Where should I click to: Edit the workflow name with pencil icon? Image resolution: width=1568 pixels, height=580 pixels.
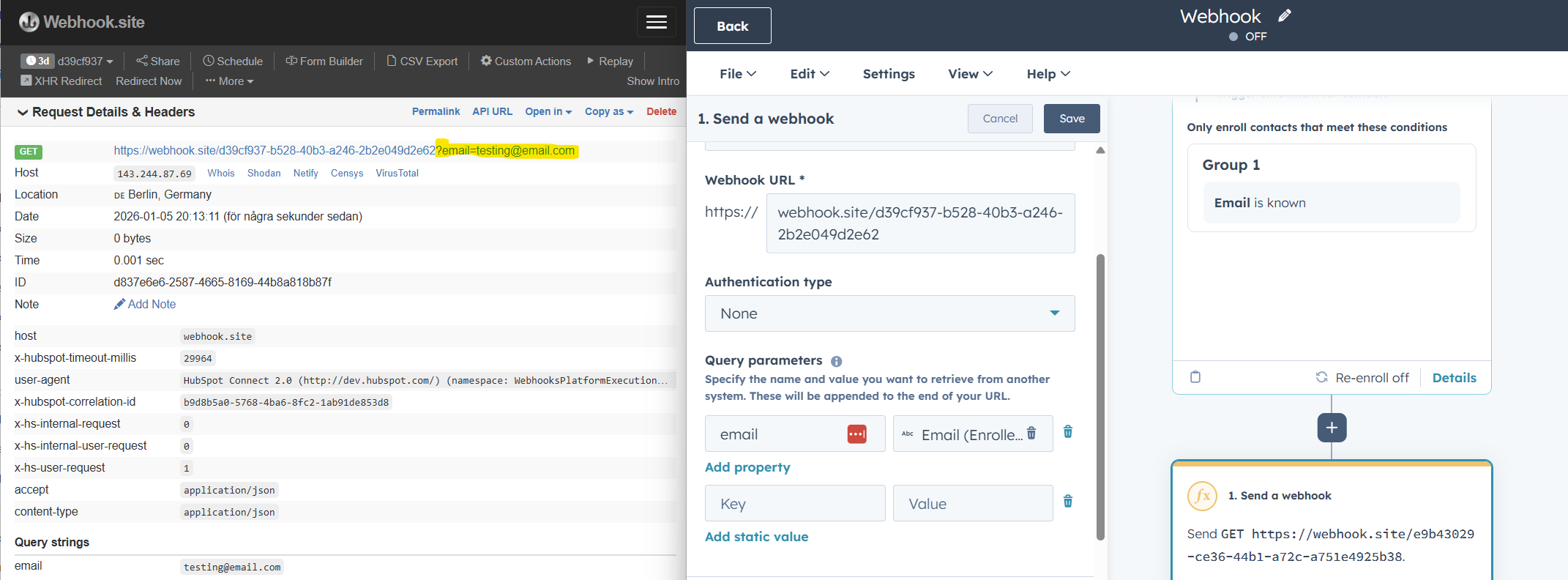1285,15
